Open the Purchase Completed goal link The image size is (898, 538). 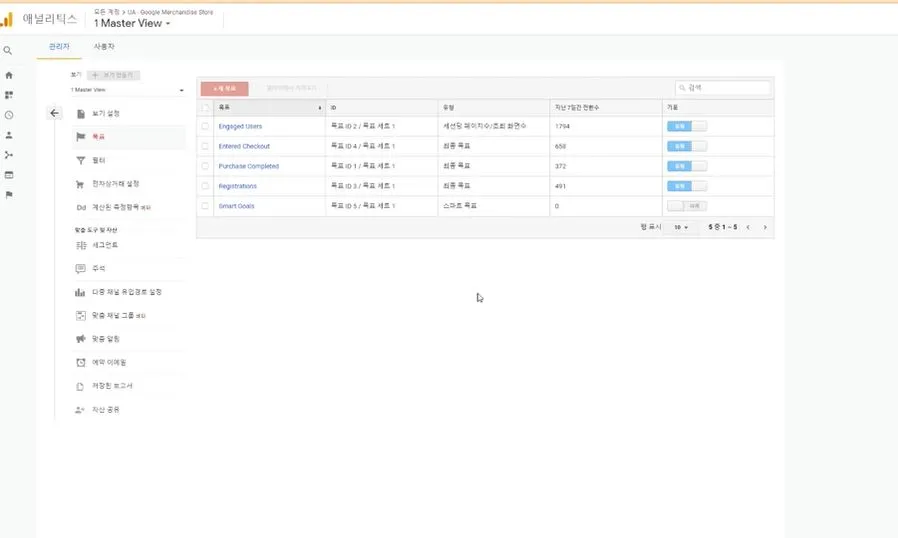click(x=249, y=166)
